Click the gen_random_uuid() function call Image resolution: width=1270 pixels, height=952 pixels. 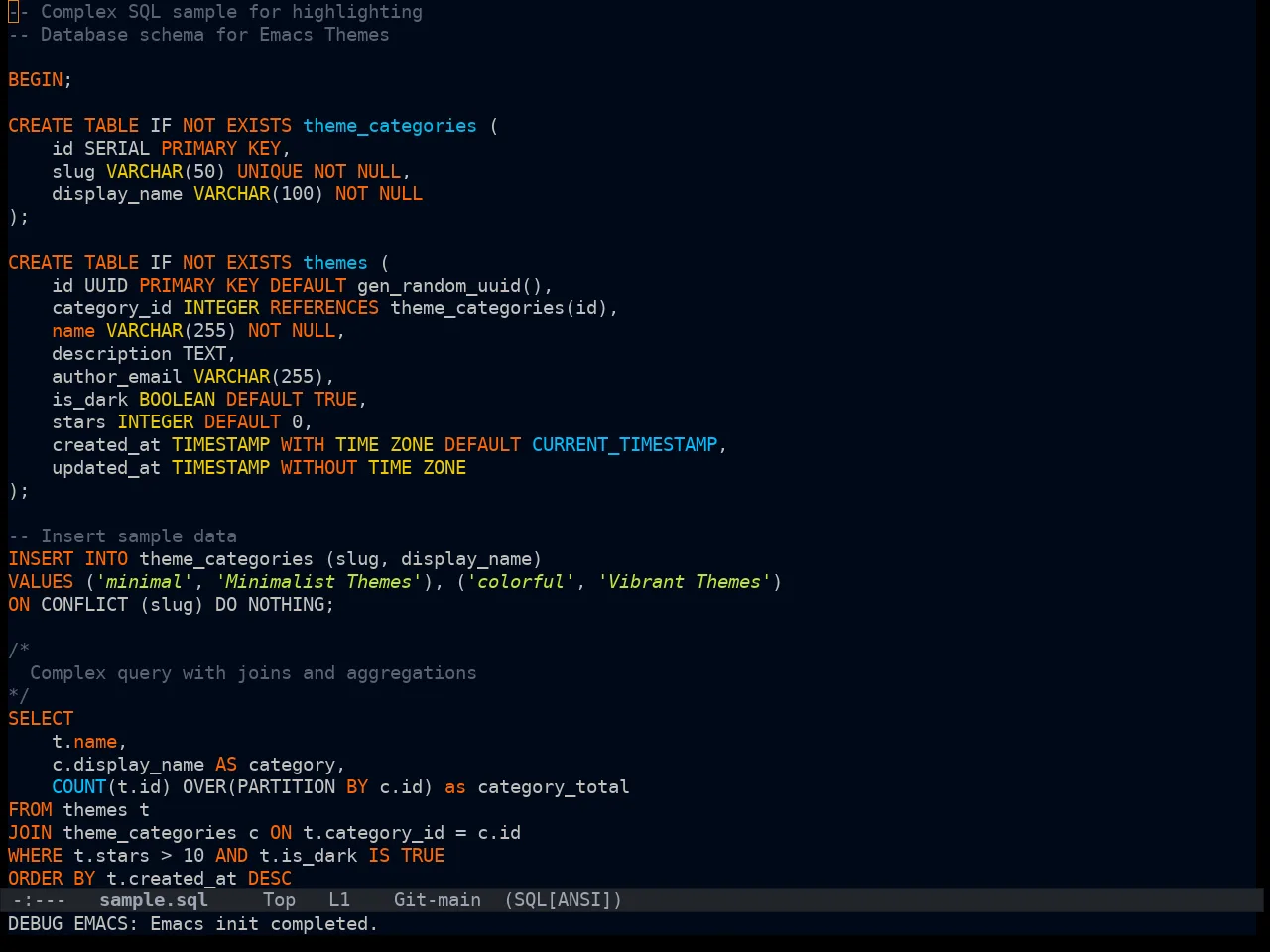pyautogui.click(x=449, y=286)
